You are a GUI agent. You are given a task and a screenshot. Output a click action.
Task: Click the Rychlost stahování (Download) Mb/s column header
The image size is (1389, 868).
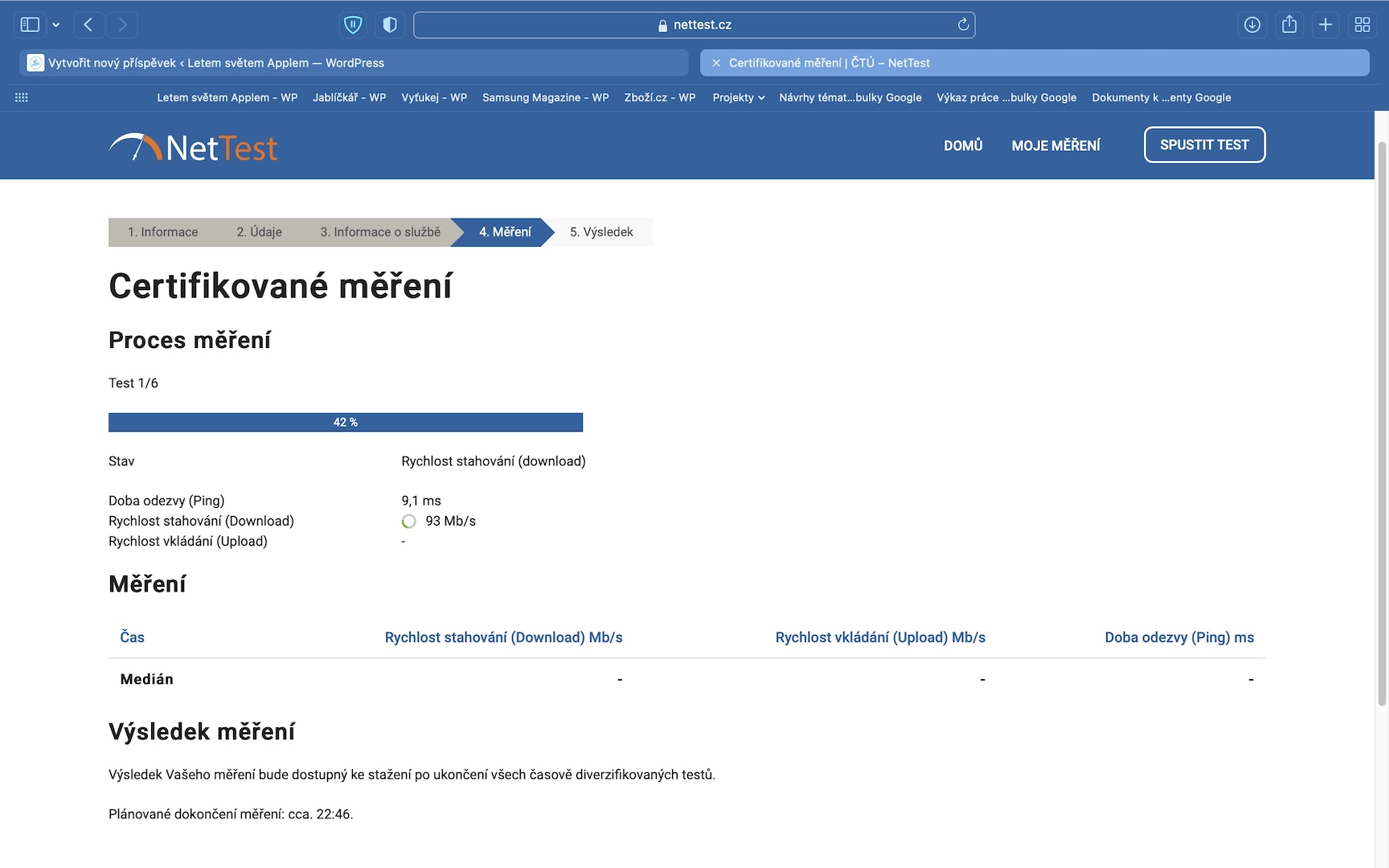504,637
